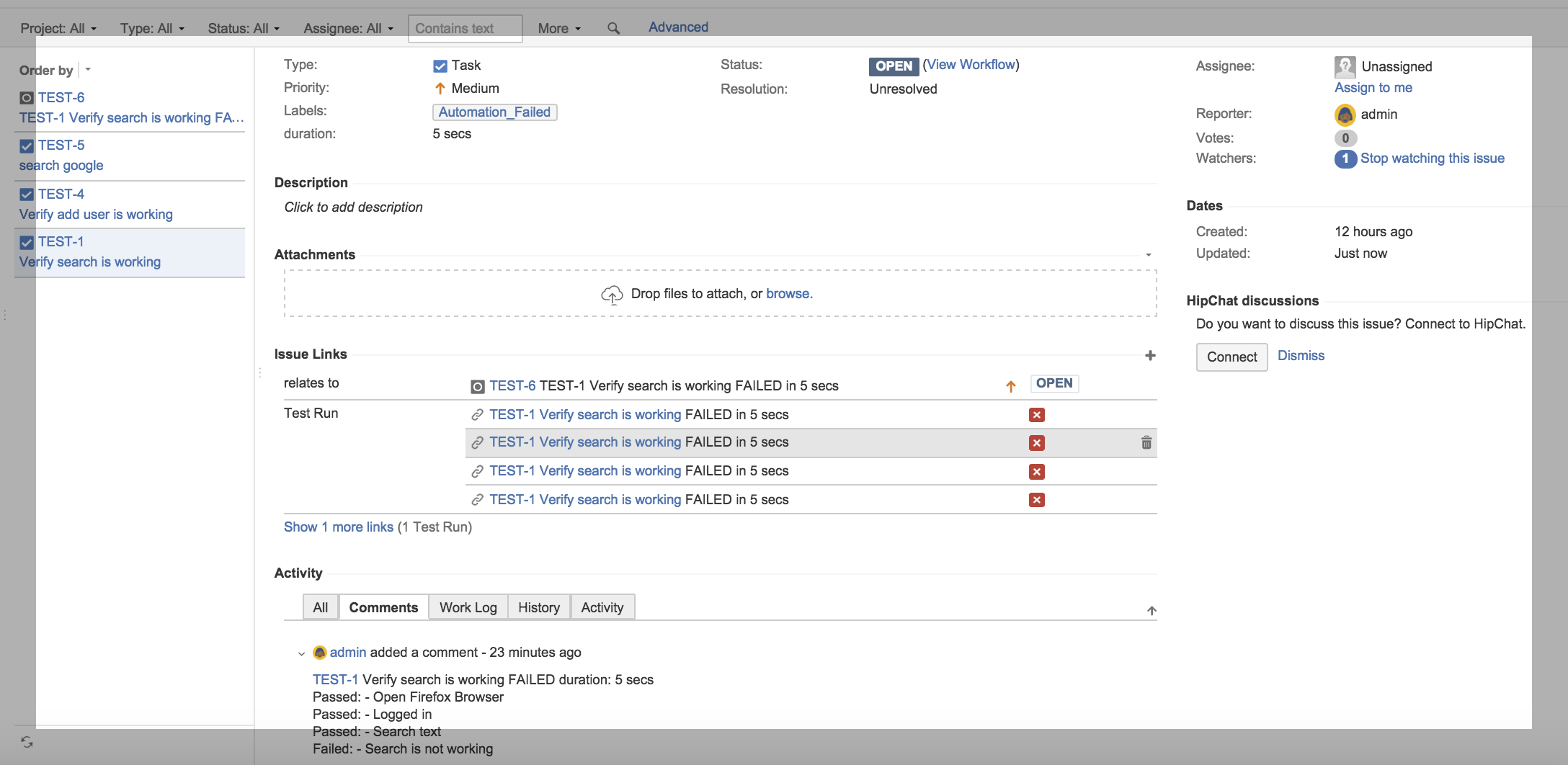Click the Connect HipChat button

point(1231,357)
